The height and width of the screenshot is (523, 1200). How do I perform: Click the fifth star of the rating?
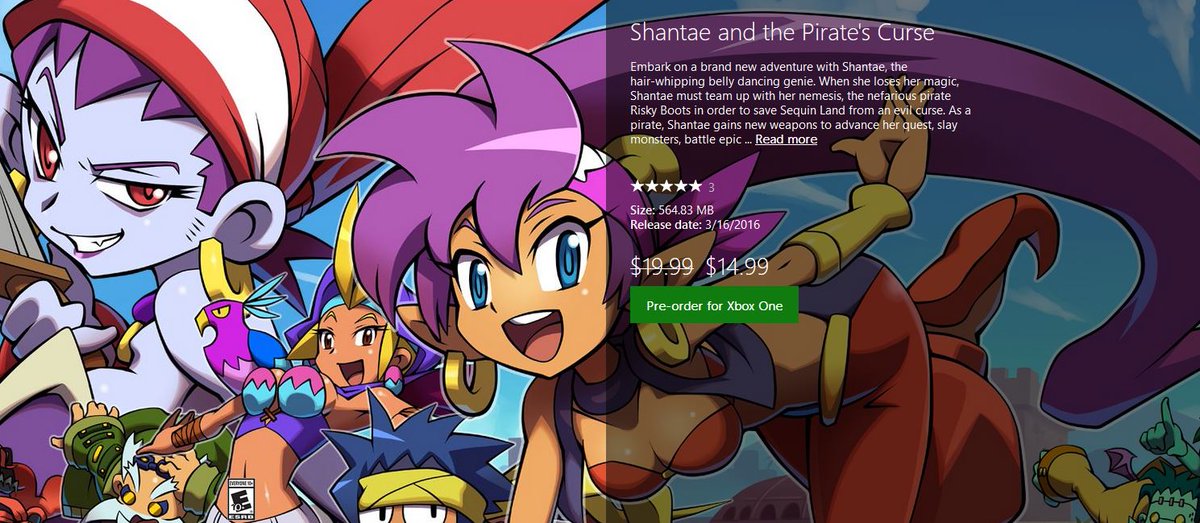click(x=694, y=187)
